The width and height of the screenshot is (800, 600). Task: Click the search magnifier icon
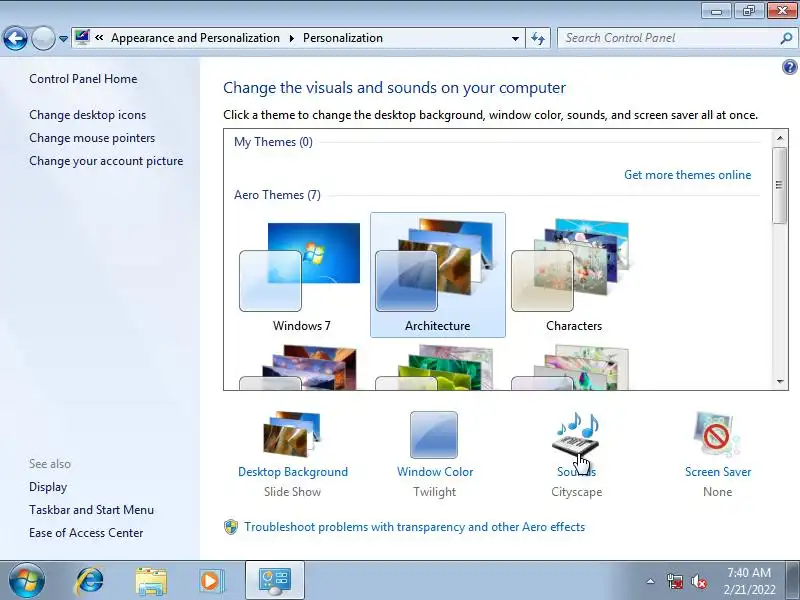coord(786,38)
